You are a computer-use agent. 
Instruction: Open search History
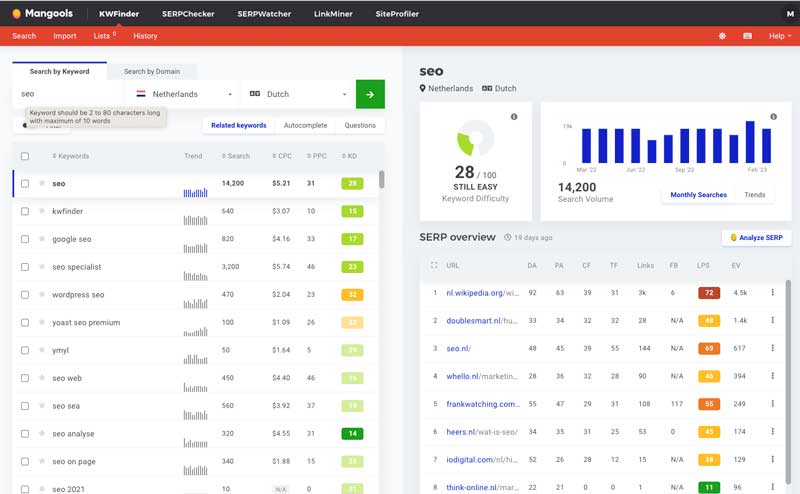pos(145,36)
